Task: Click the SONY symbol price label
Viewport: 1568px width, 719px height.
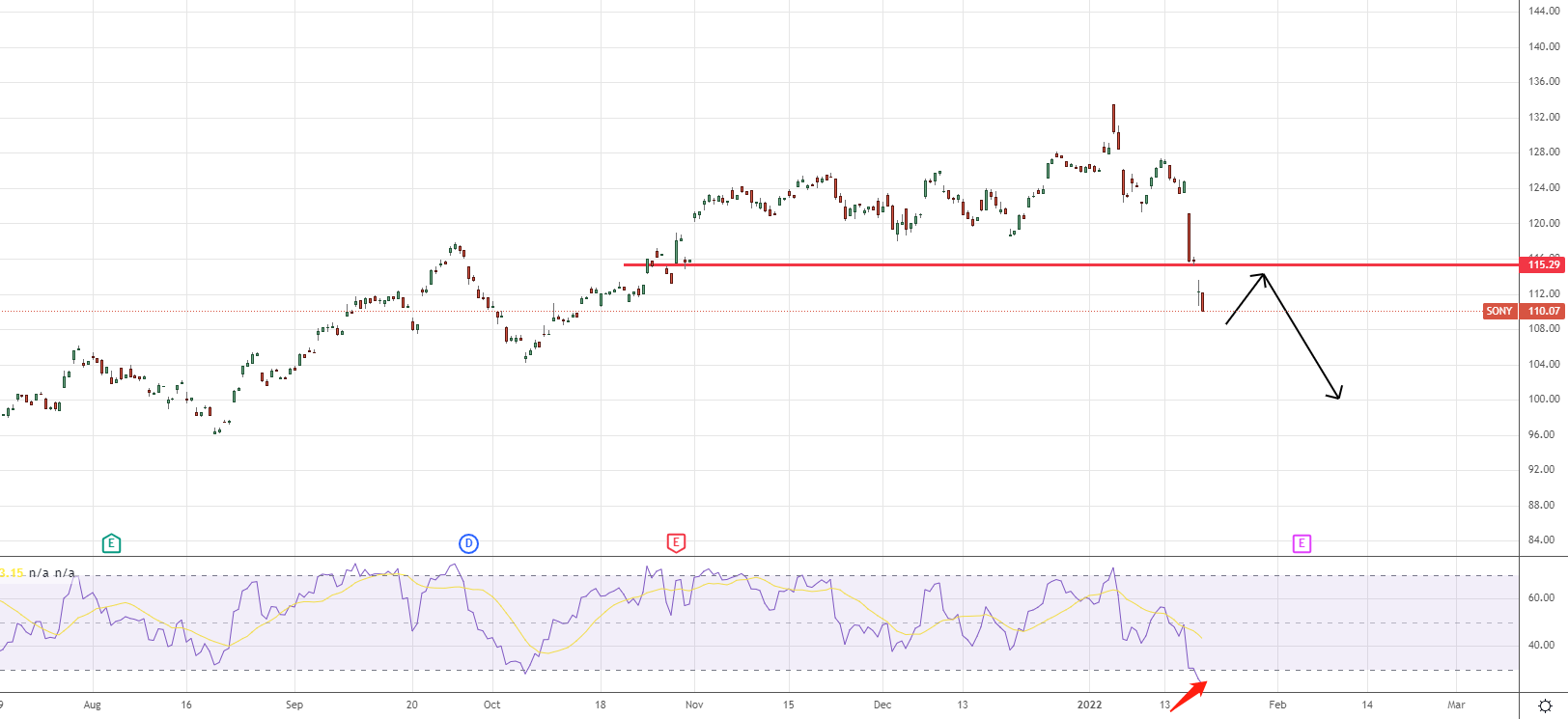Action: (1498, 311)
